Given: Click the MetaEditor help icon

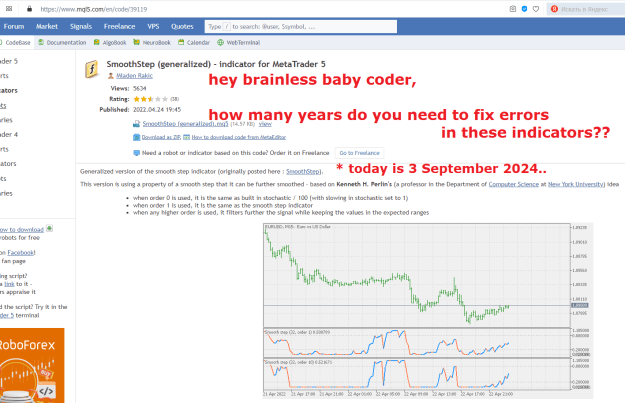Looking at the screenshot, I should coord(186,137).
